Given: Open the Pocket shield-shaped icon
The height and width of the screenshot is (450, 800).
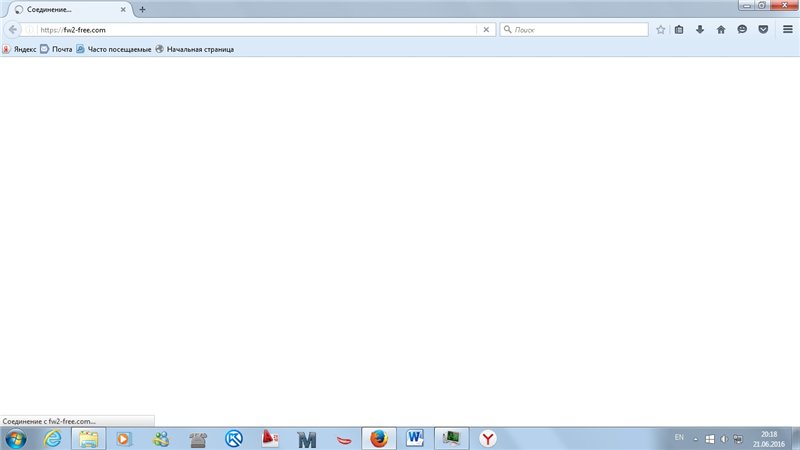Looking at the screenshot, I should coord(763,30).
